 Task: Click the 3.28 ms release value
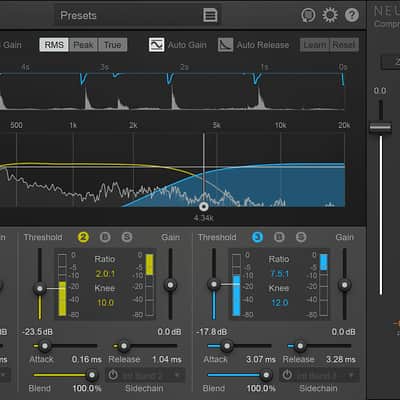tap(341, 359)
